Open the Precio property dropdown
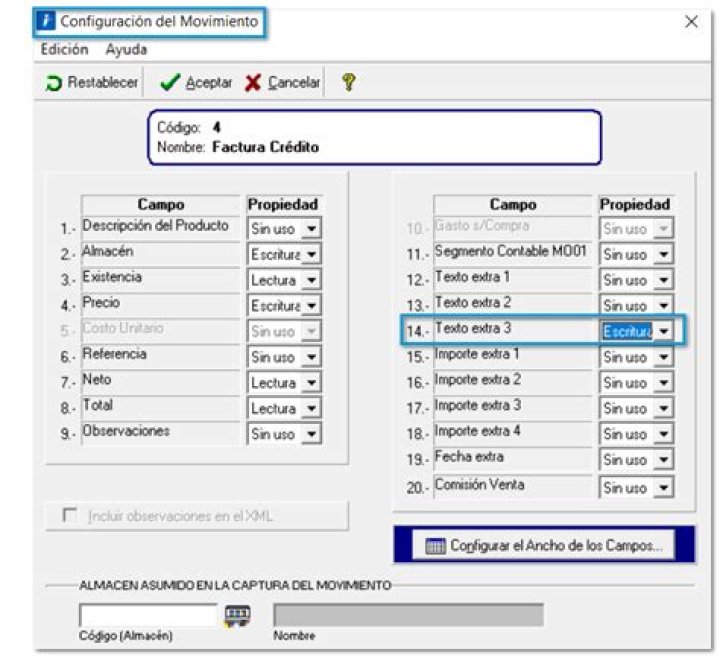Screen dimensions: 720x658 pyautogui.click(x=313, y=306)
